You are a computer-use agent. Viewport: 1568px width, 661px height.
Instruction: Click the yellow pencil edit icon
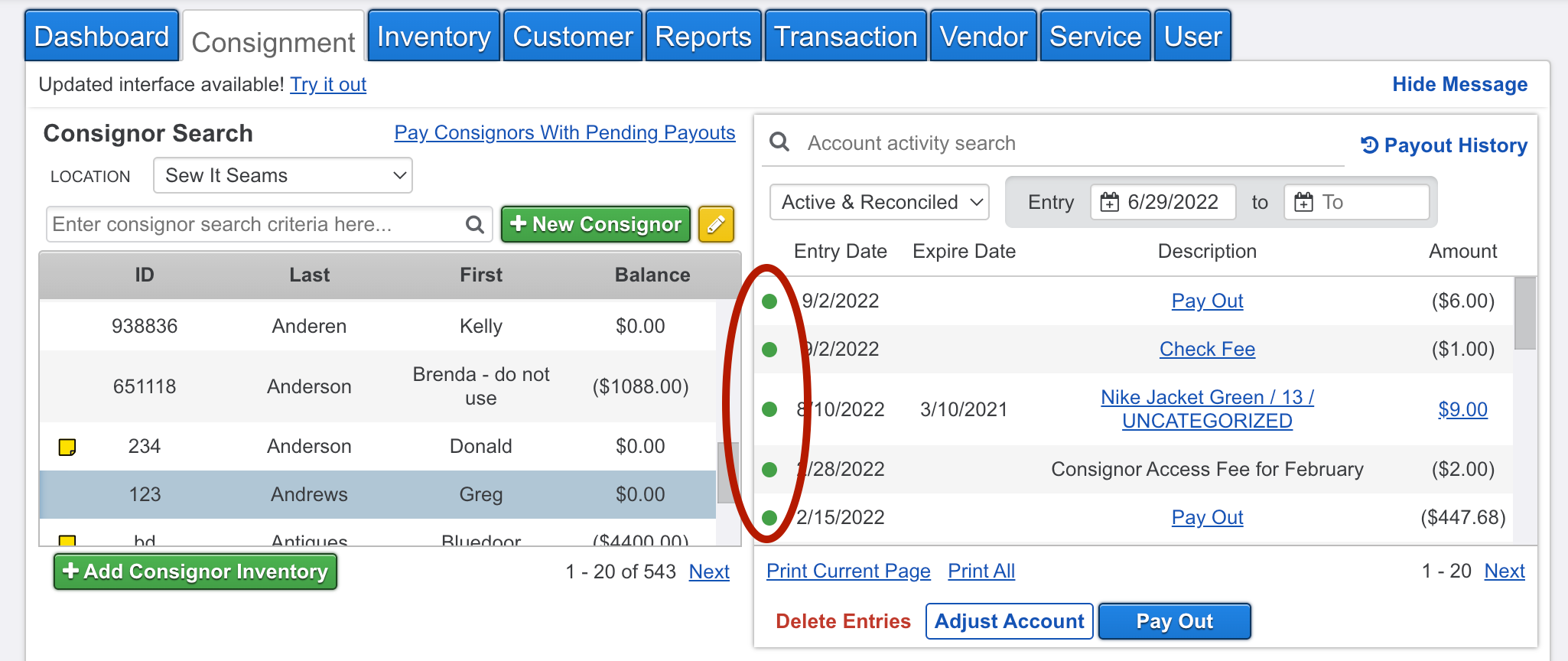[716, 224]
